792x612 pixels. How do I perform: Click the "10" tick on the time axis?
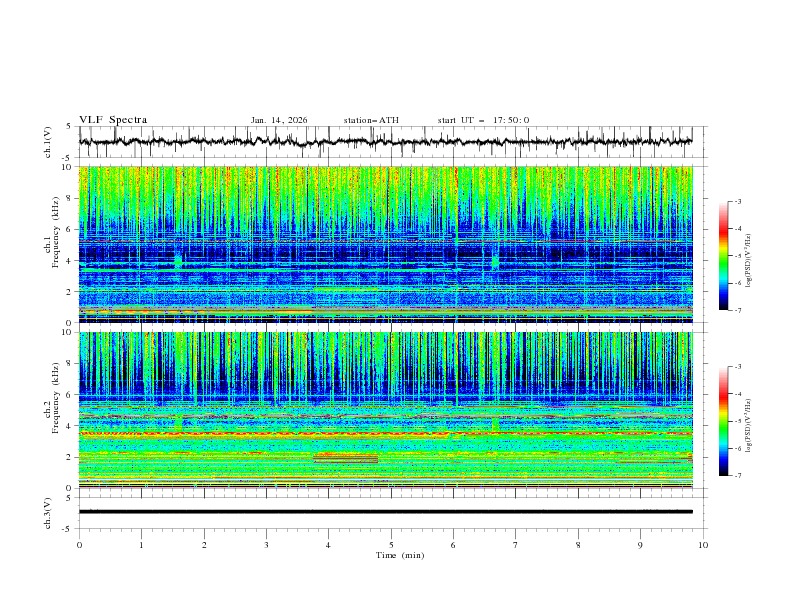[703, 545]
